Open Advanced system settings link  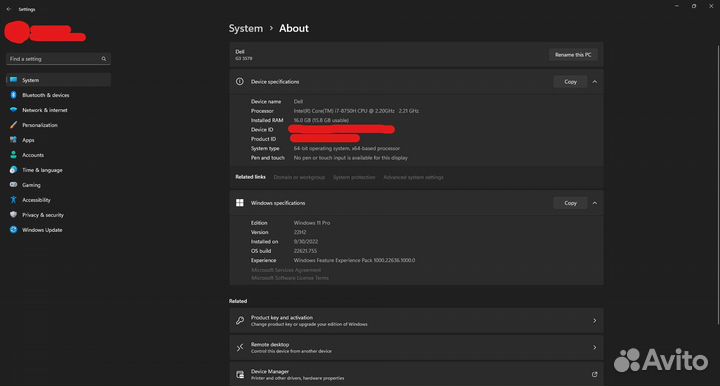[413, 177]
